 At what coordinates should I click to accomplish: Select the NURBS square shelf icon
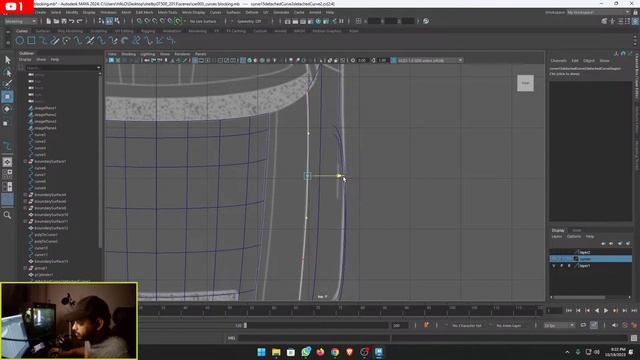coord(31,40)
